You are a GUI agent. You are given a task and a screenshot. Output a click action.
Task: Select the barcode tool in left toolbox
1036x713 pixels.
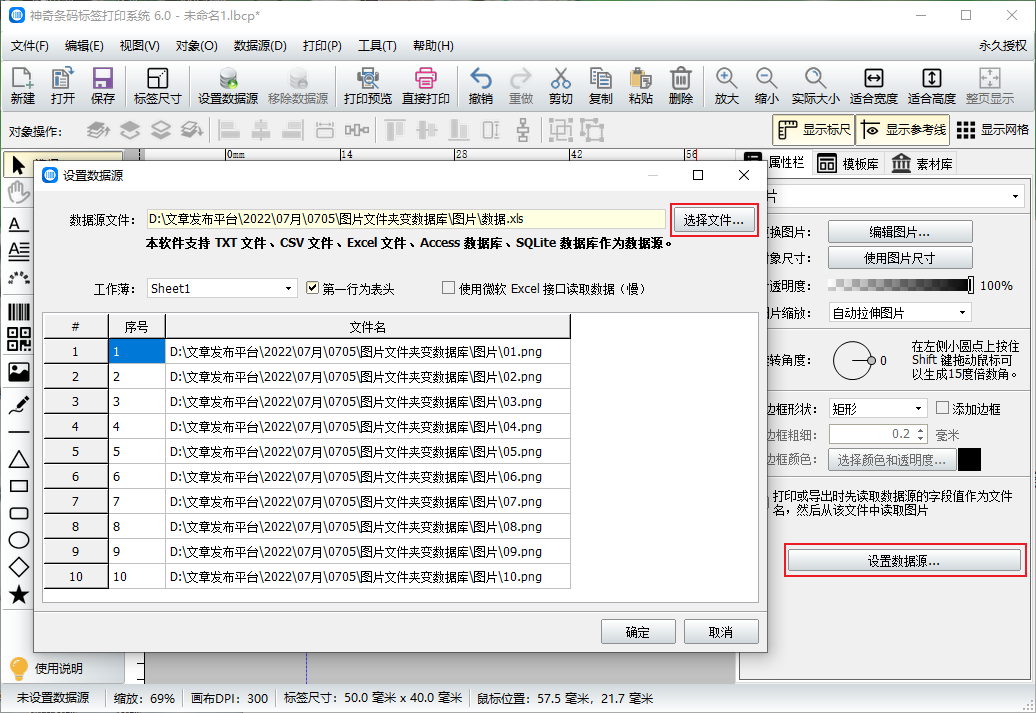[x=18, y=312]
